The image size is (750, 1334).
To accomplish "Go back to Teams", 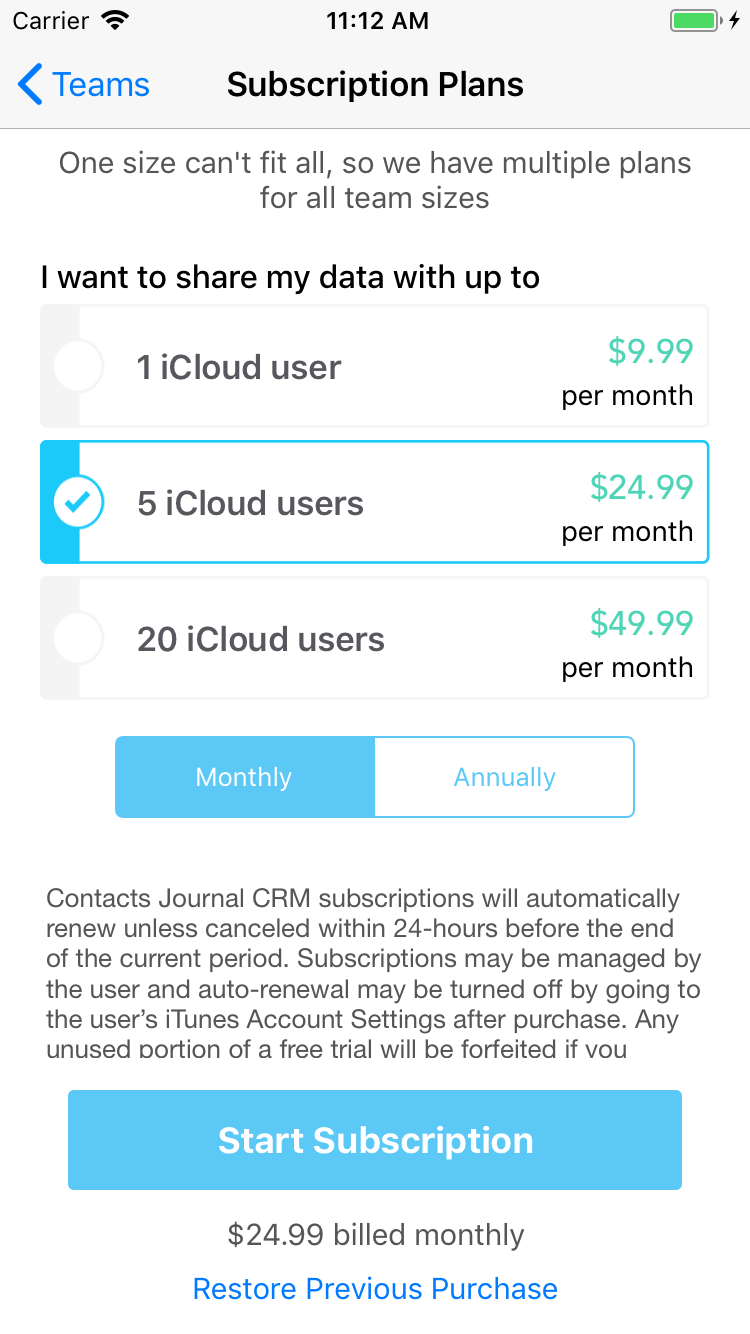I will 100,85.
